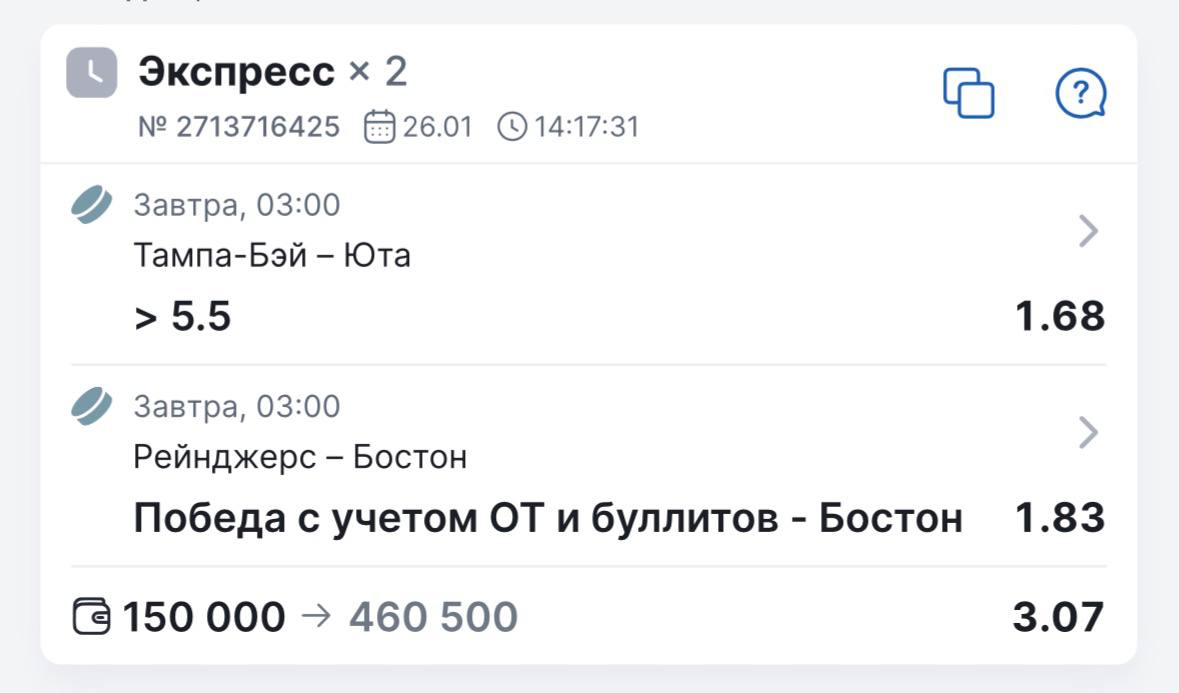Viewport: 1179px width, 693px height.
Task: Open the help question mark icon
Action: 1081,94
